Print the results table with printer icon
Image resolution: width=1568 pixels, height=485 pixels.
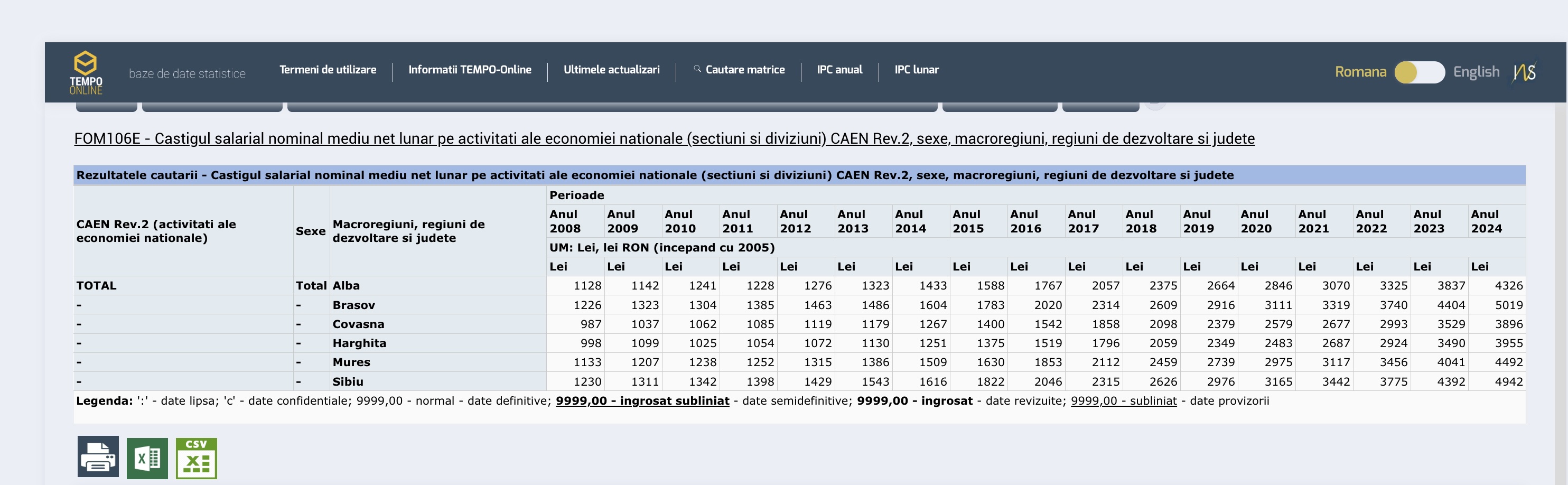point(98,457)
